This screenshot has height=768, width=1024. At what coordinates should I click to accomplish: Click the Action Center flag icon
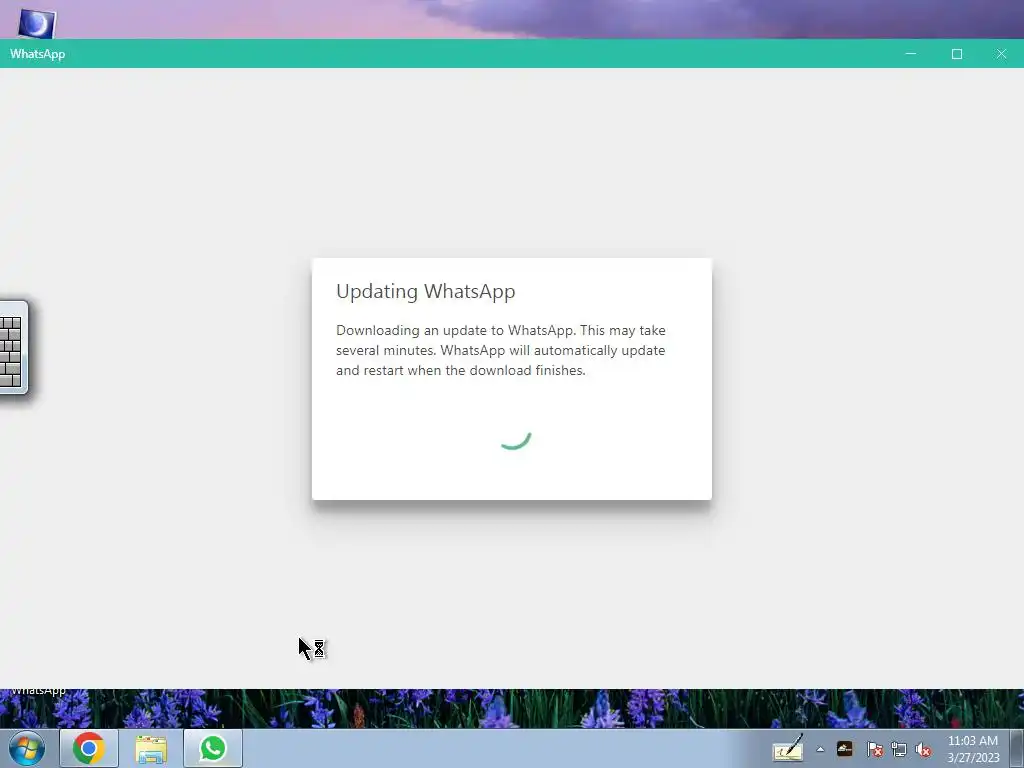(874, 749)
